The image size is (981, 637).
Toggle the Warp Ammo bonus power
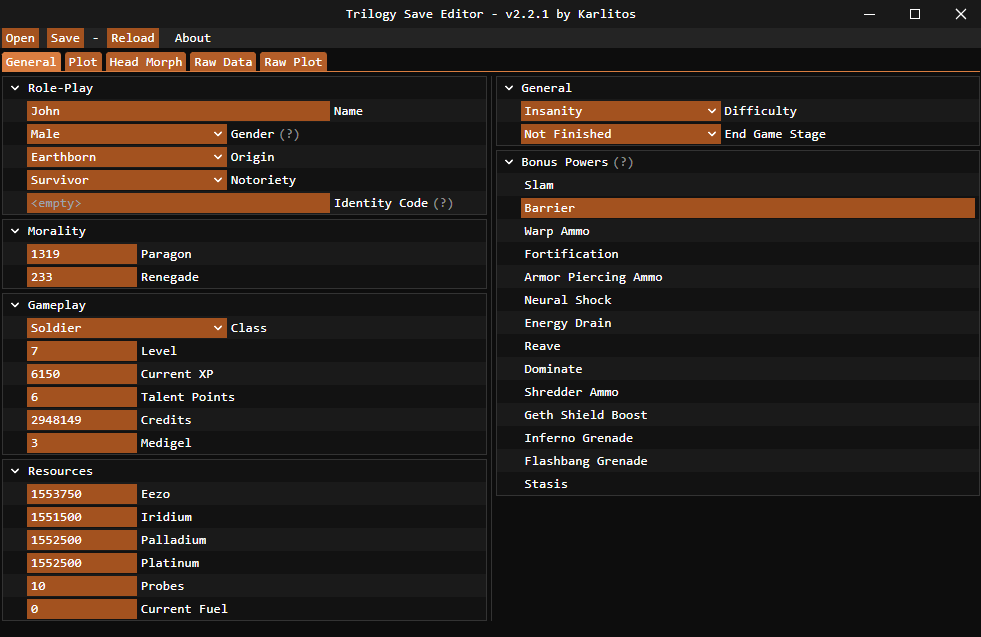coord(748,232)
